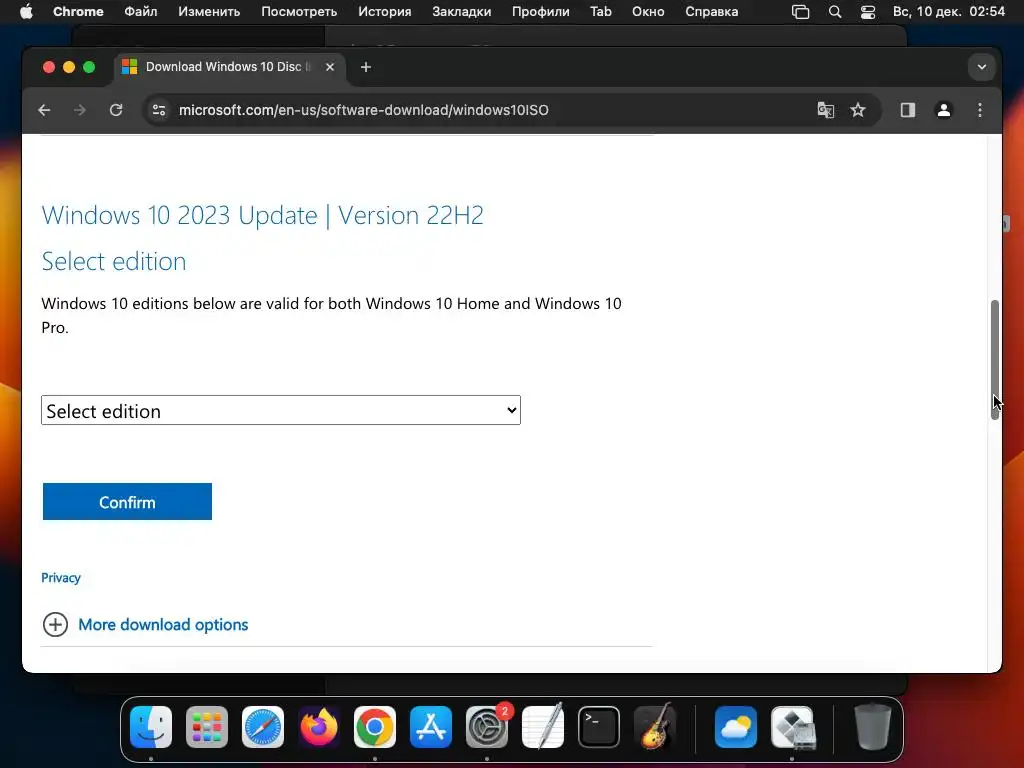Open Chrome three-dot menu
Screen dimensions: 1024x768
point(980,110)
